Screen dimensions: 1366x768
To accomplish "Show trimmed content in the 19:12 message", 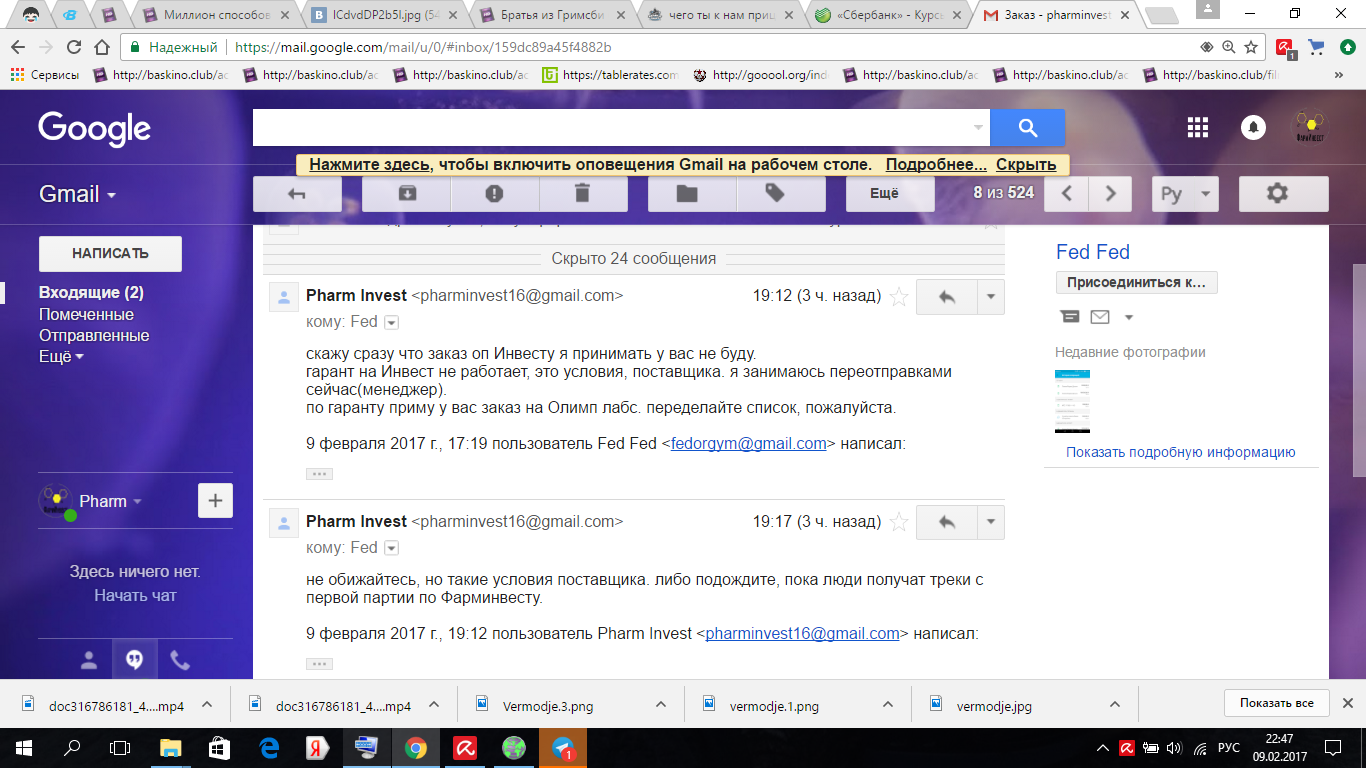I will click(x=319, y=473).
